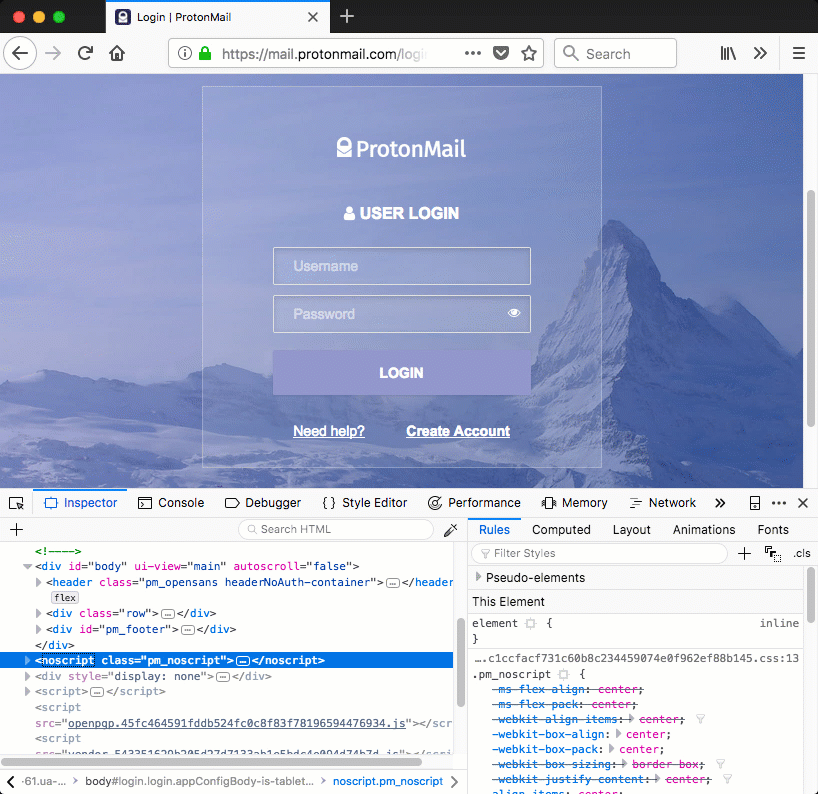
Task: Toggle the selector highlighter for the element rule
Action: click(531, 623)
